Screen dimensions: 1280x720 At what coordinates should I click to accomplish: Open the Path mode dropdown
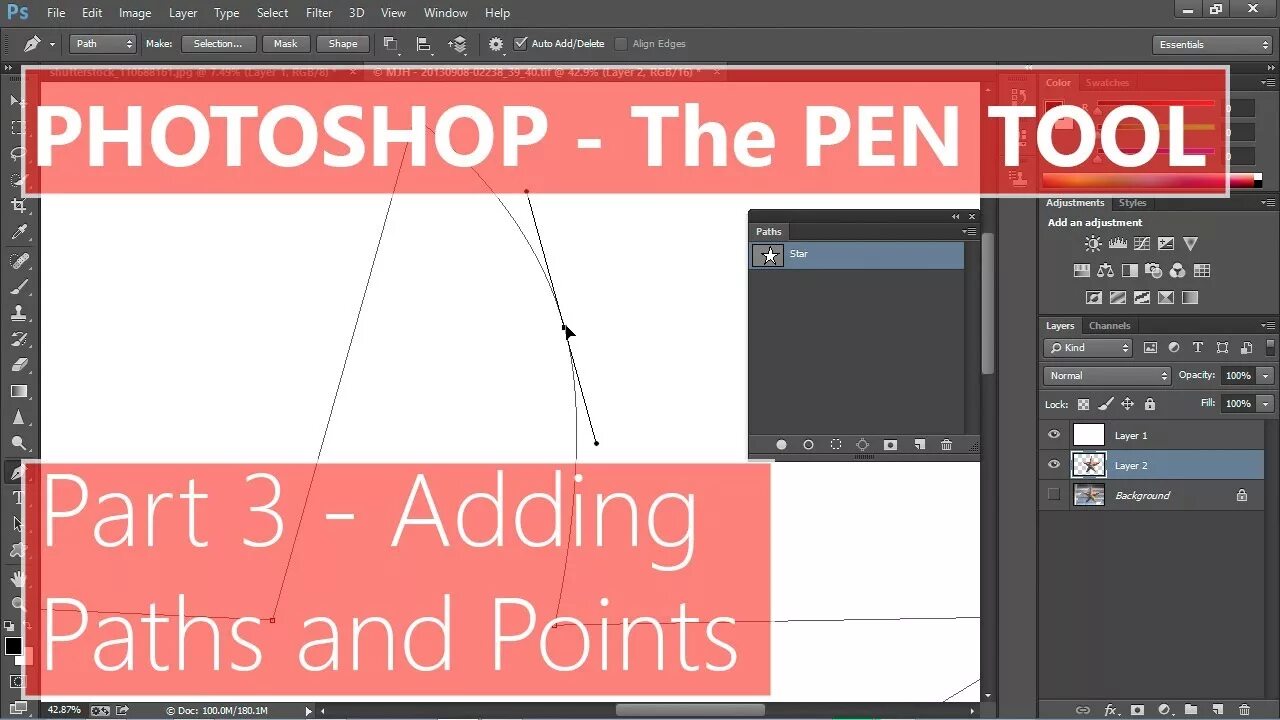pos(102,44)
